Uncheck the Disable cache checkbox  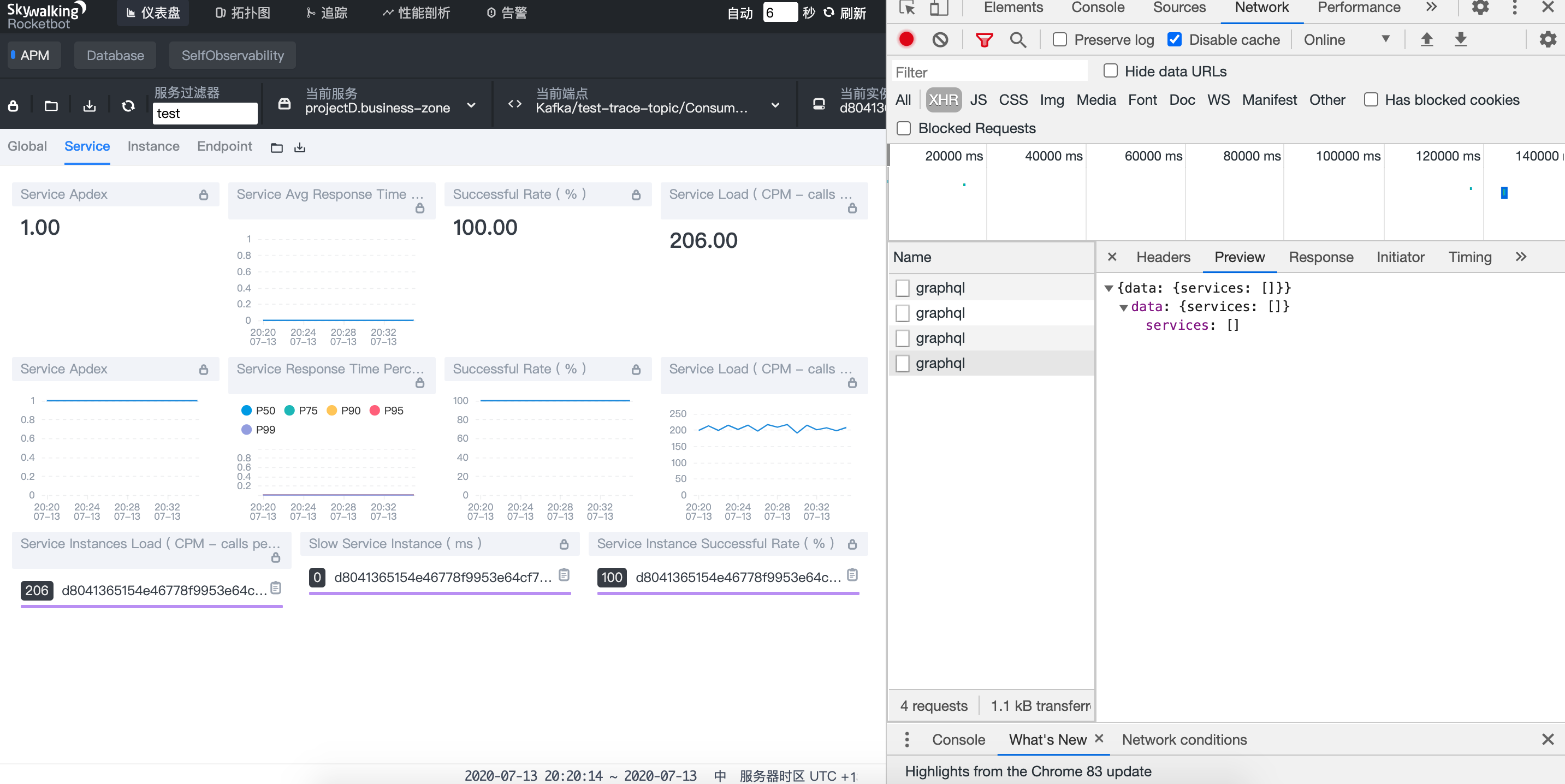[1175, 39]
